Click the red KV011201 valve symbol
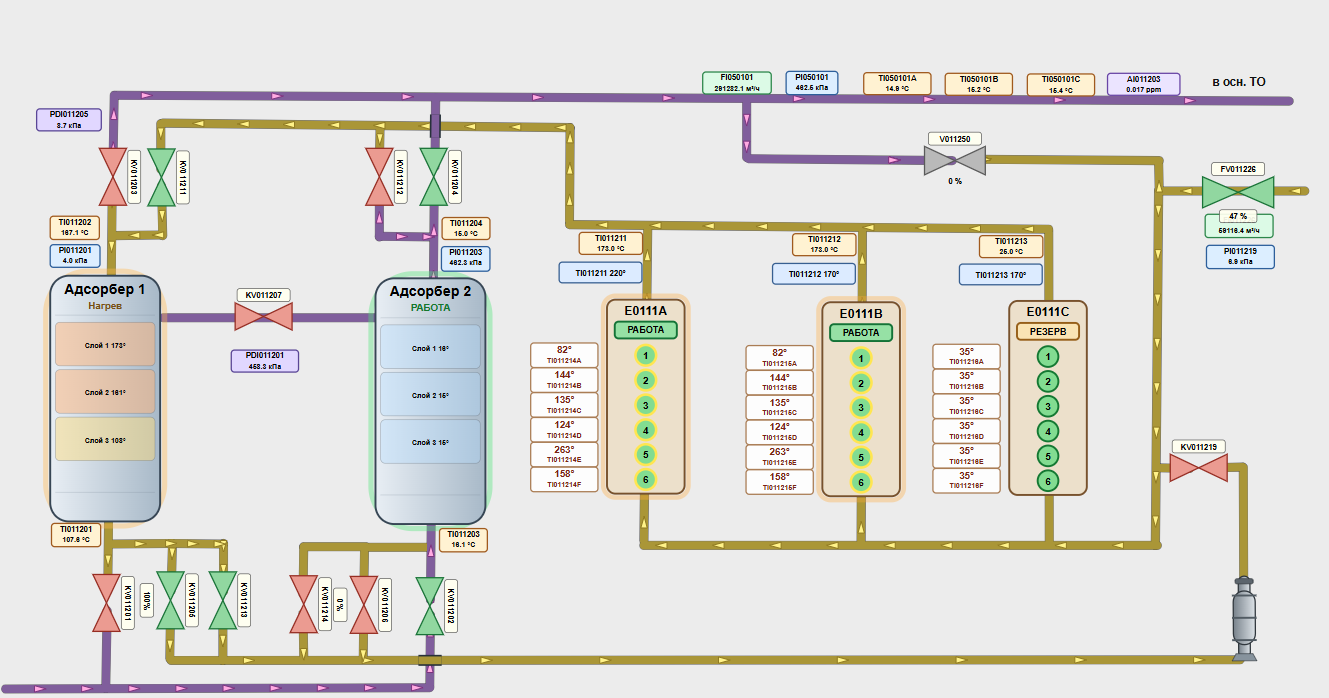 (x=105, y=604)
